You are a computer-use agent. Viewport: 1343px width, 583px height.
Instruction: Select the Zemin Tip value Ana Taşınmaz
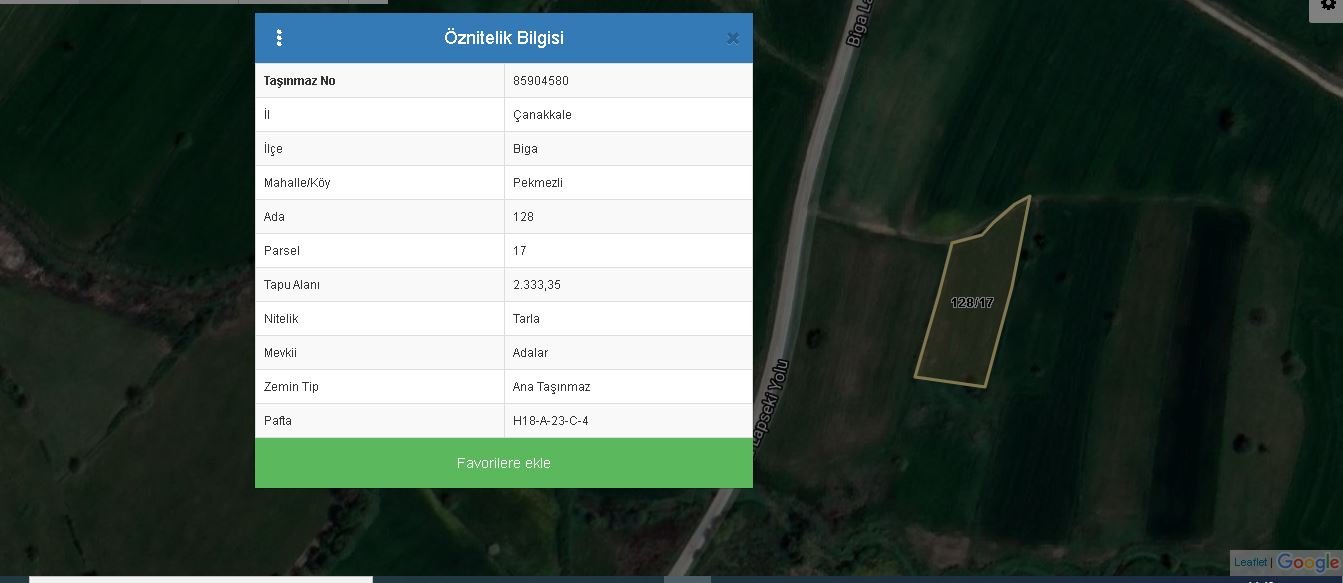click(x=551, y=387)
